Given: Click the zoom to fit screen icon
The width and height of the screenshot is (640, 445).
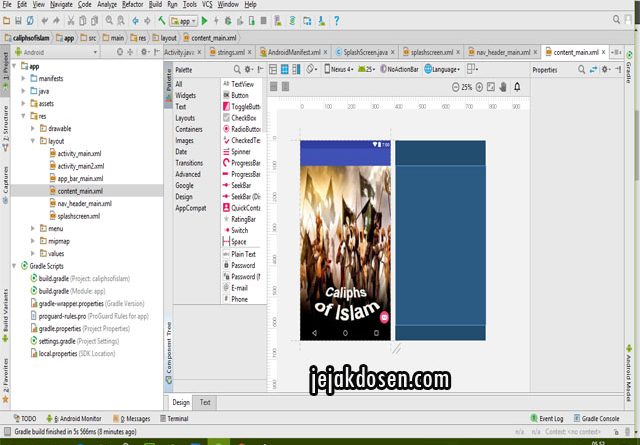Looking at the screenshot, I should pos(491,87).
